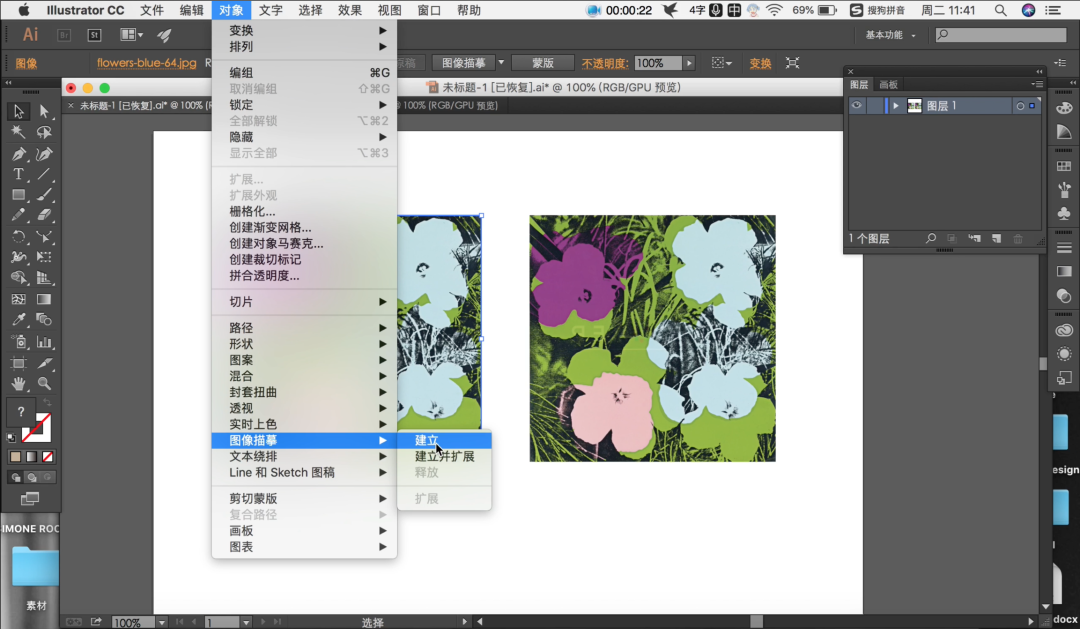Click the 不透明度 link label

(604, 63)
